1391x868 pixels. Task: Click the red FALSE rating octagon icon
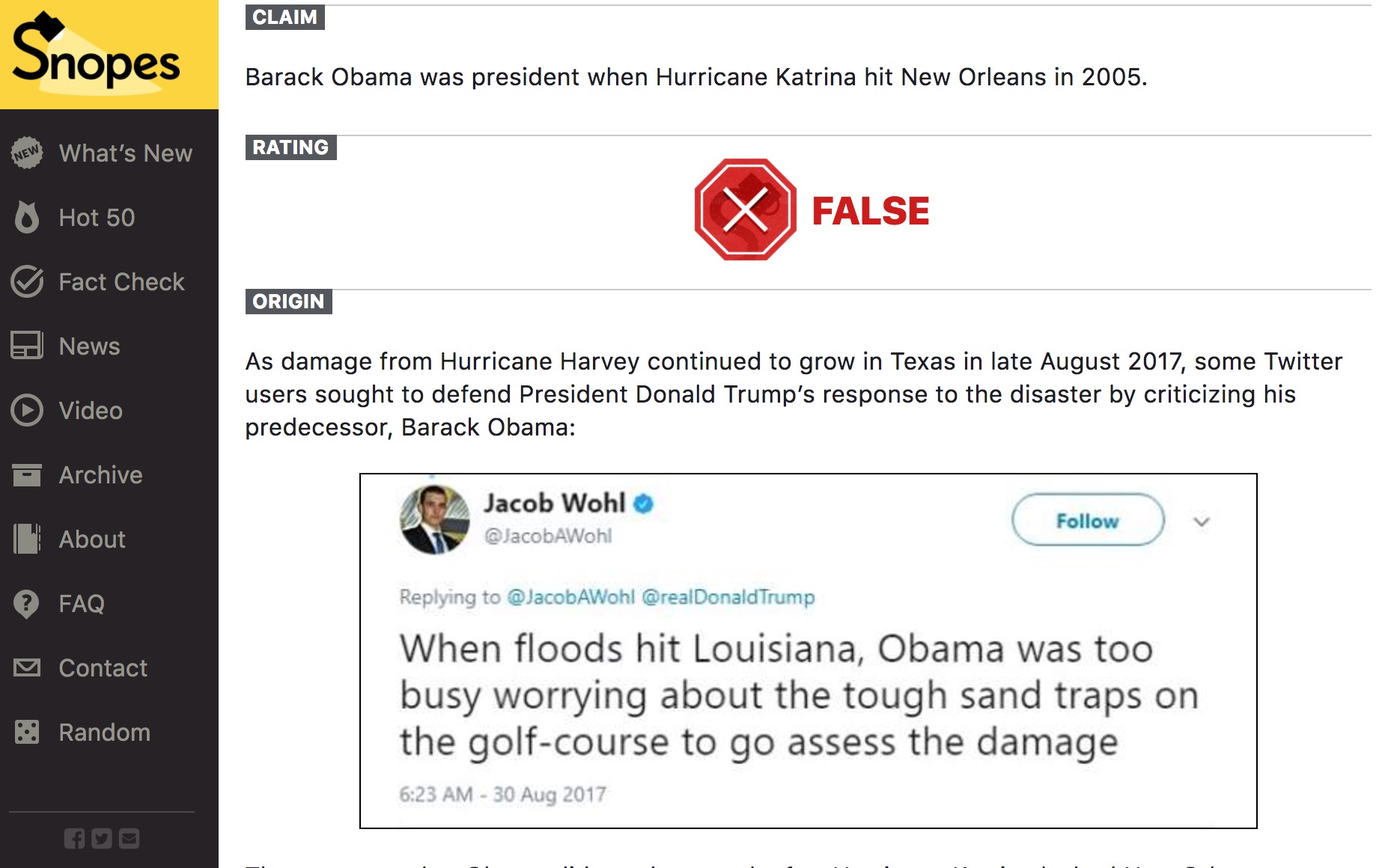tap(745, 210)
